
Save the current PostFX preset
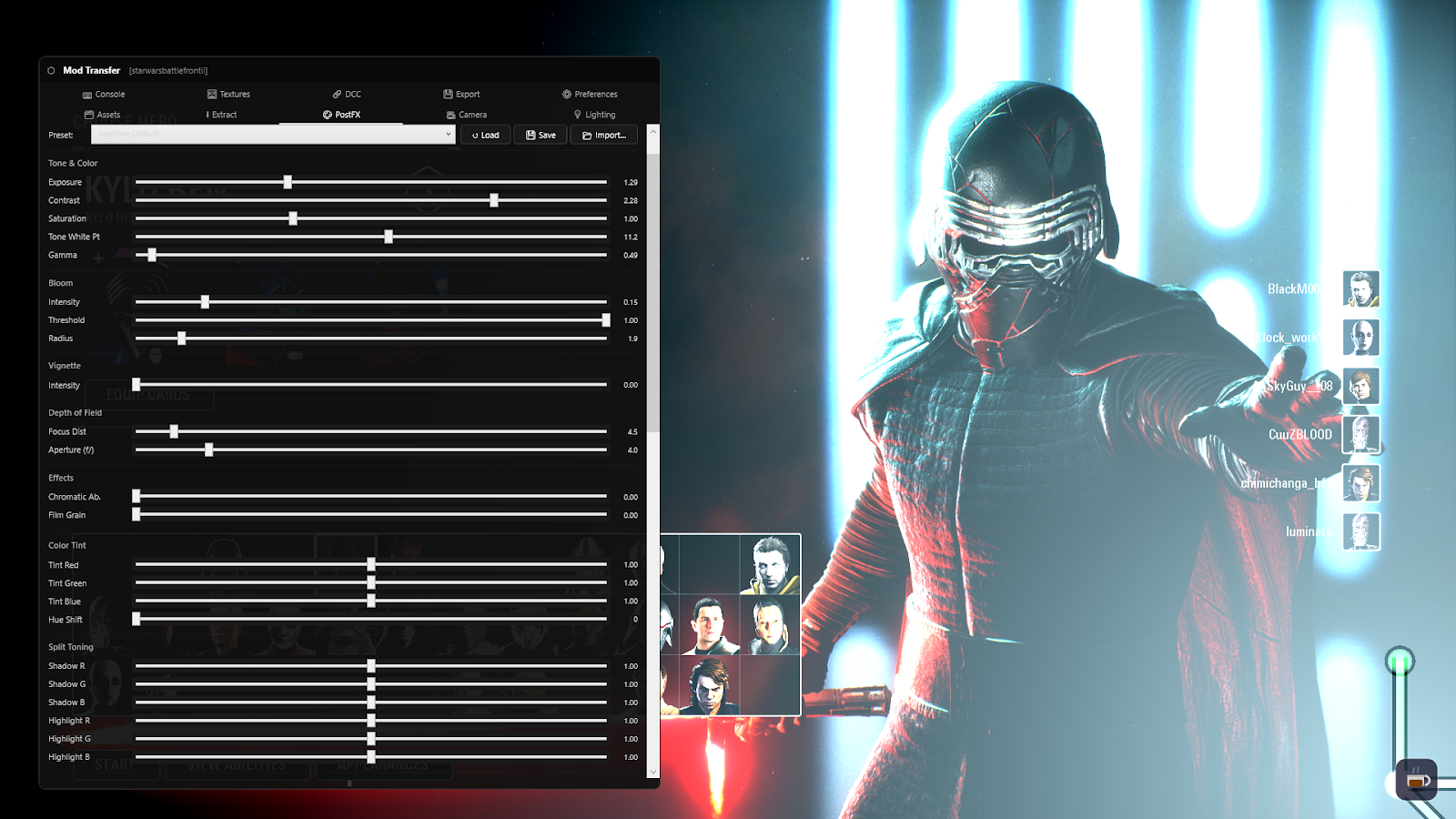point(540,135)
